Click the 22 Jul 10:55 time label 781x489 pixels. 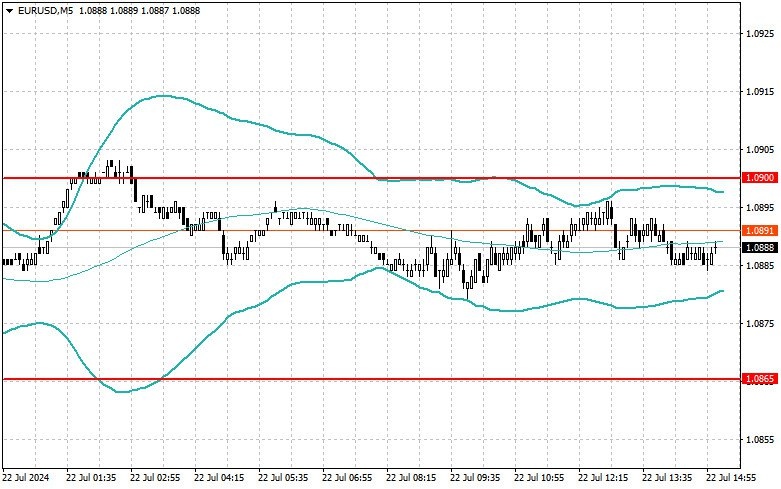[539, 478]
